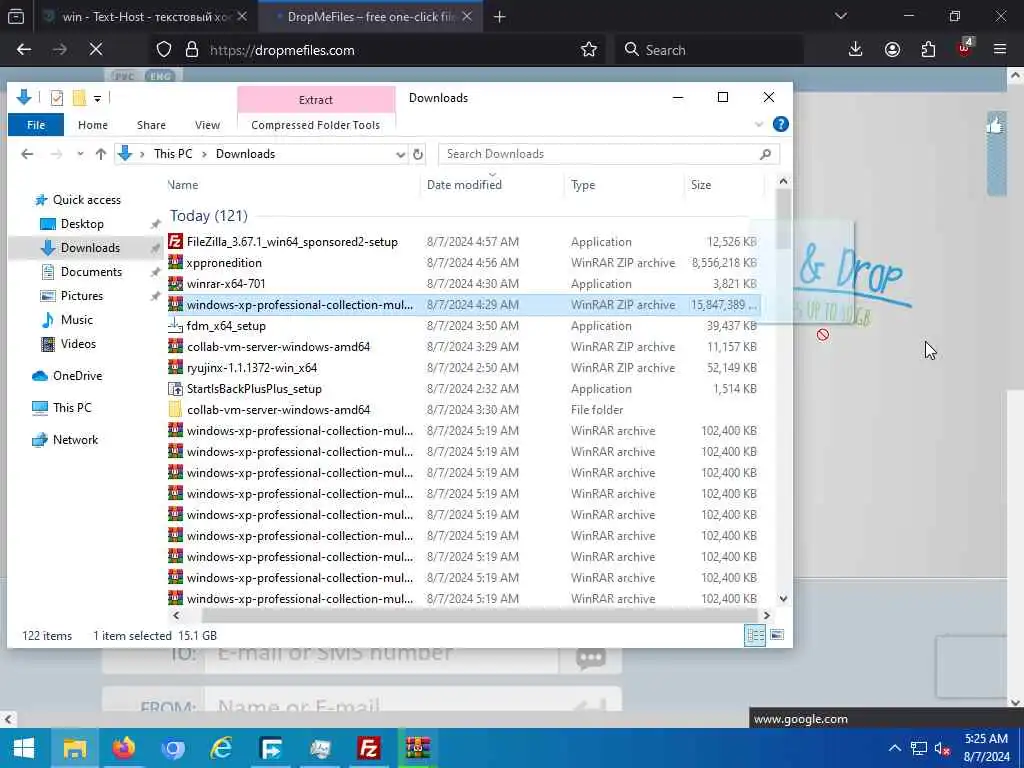Open Customize Quick Access Toolbar dropdown
1024x768 pixels.
tap(97, 99)
